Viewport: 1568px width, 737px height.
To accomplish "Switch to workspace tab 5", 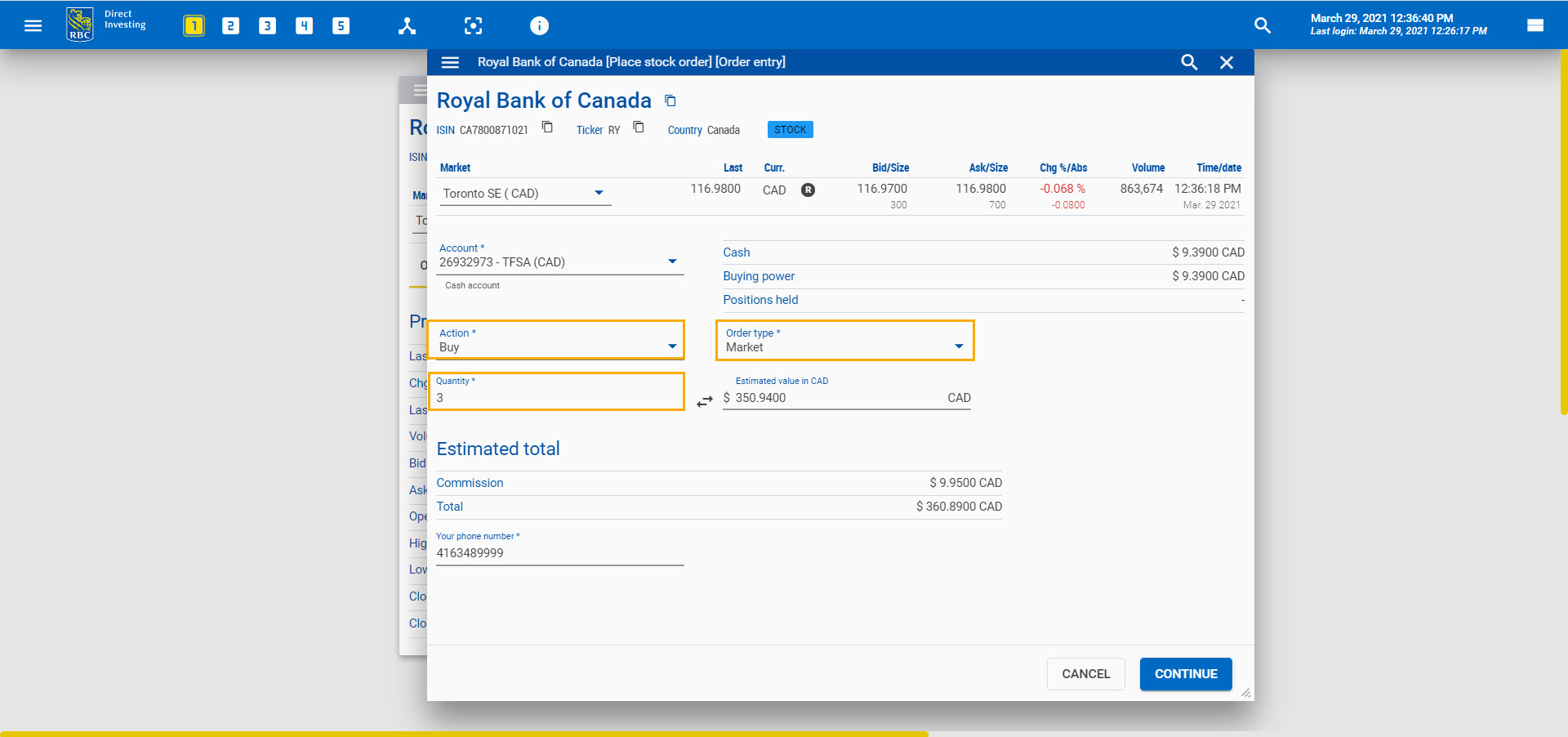I will click(x=341, y=25).
